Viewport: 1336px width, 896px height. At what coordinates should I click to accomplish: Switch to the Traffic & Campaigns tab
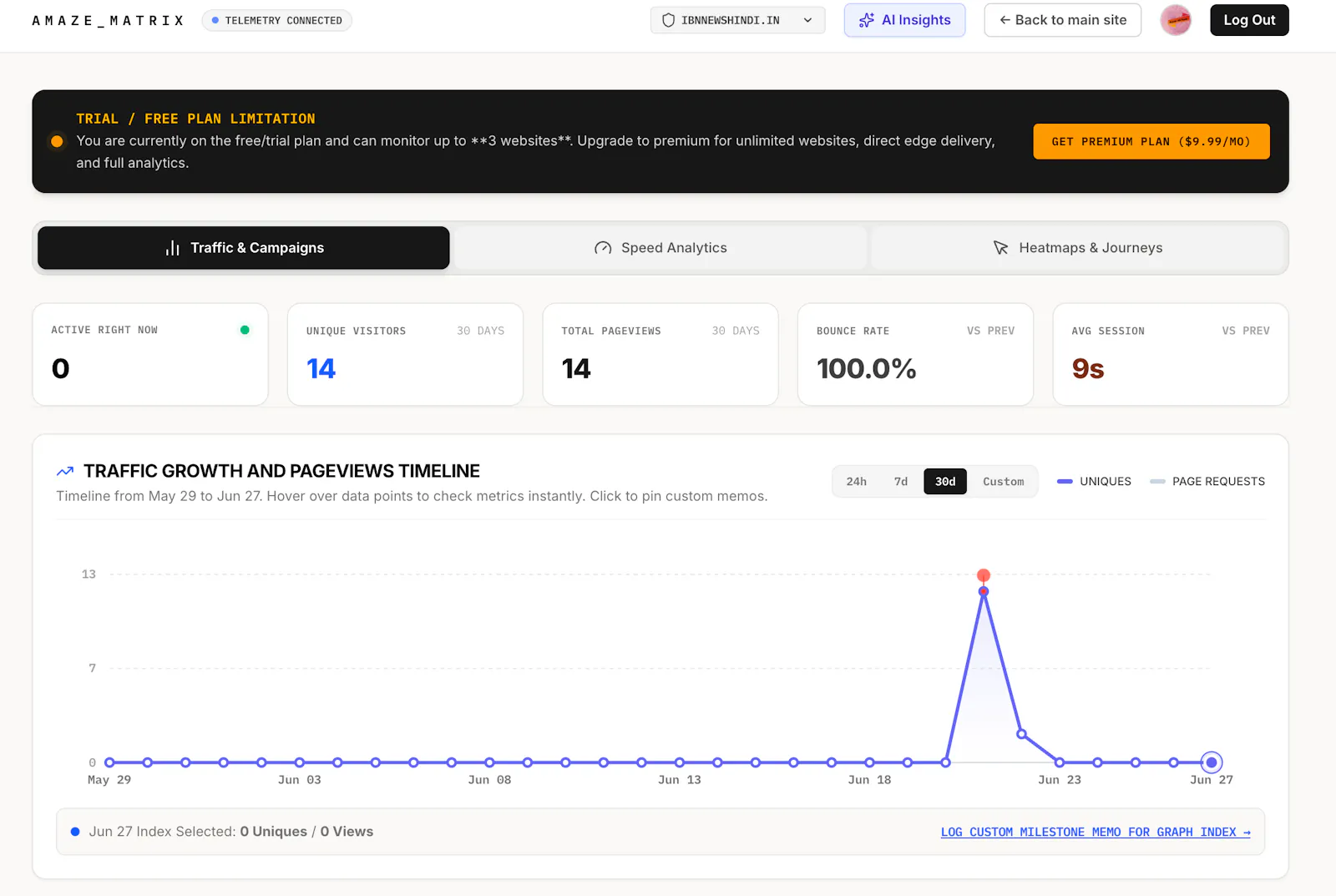(x=244, y=248)
